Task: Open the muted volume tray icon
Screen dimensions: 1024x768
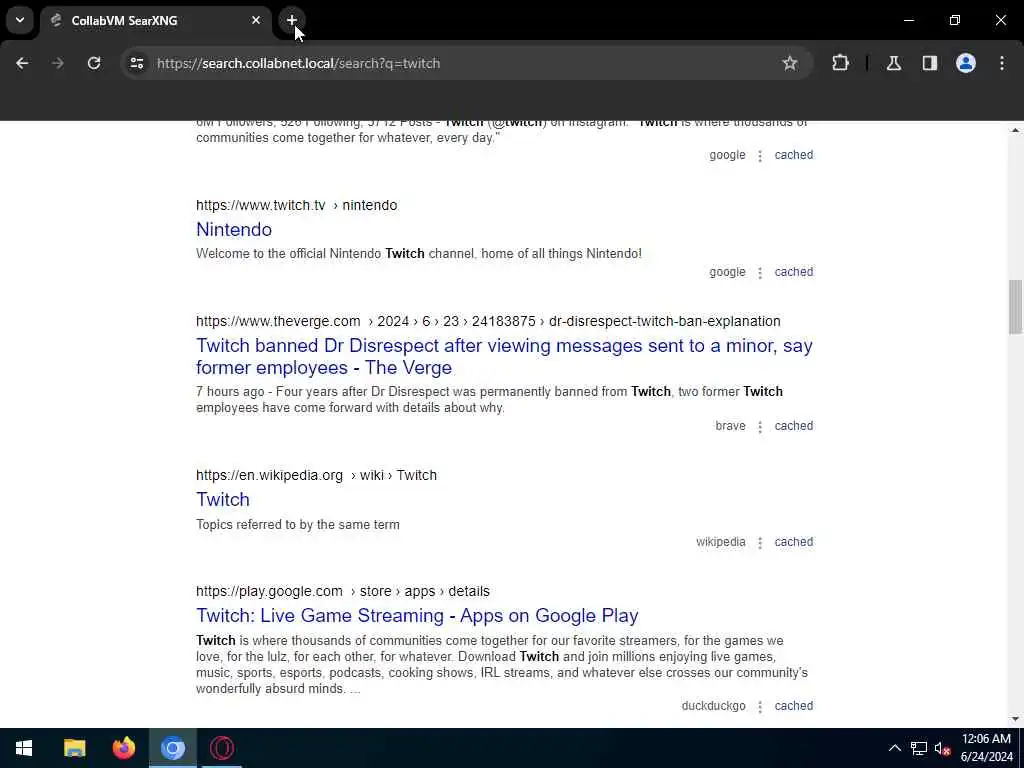Action: pos(942,748)
